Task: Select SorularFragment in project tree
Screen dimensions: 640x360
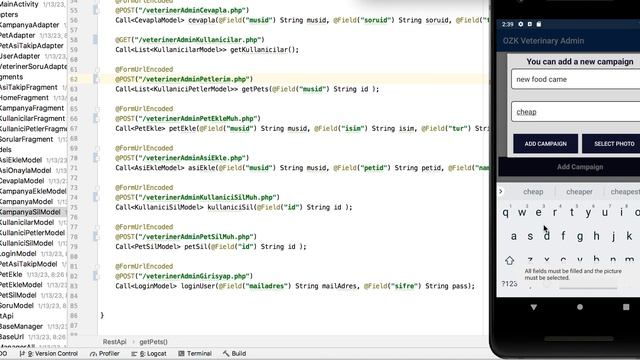Action: pos(26,139)
